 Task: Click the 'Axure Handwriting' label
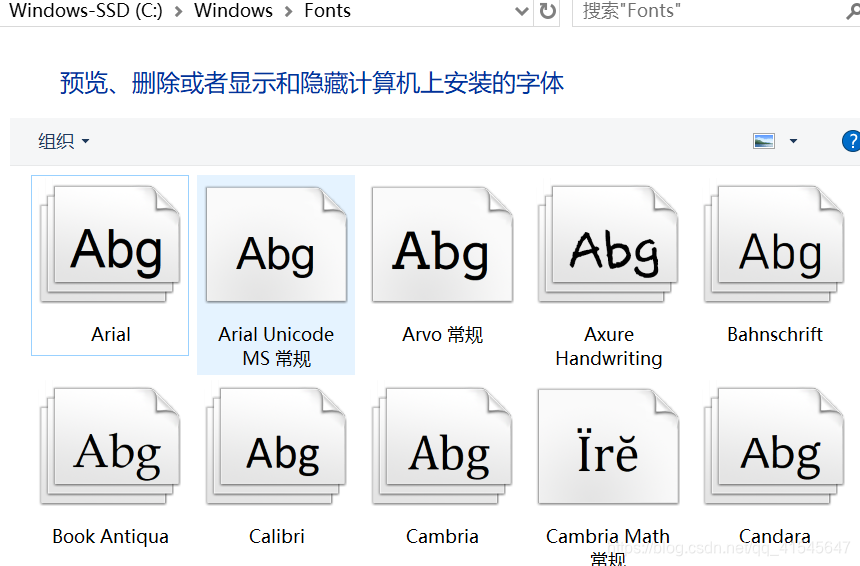click(x=609, y=346)
